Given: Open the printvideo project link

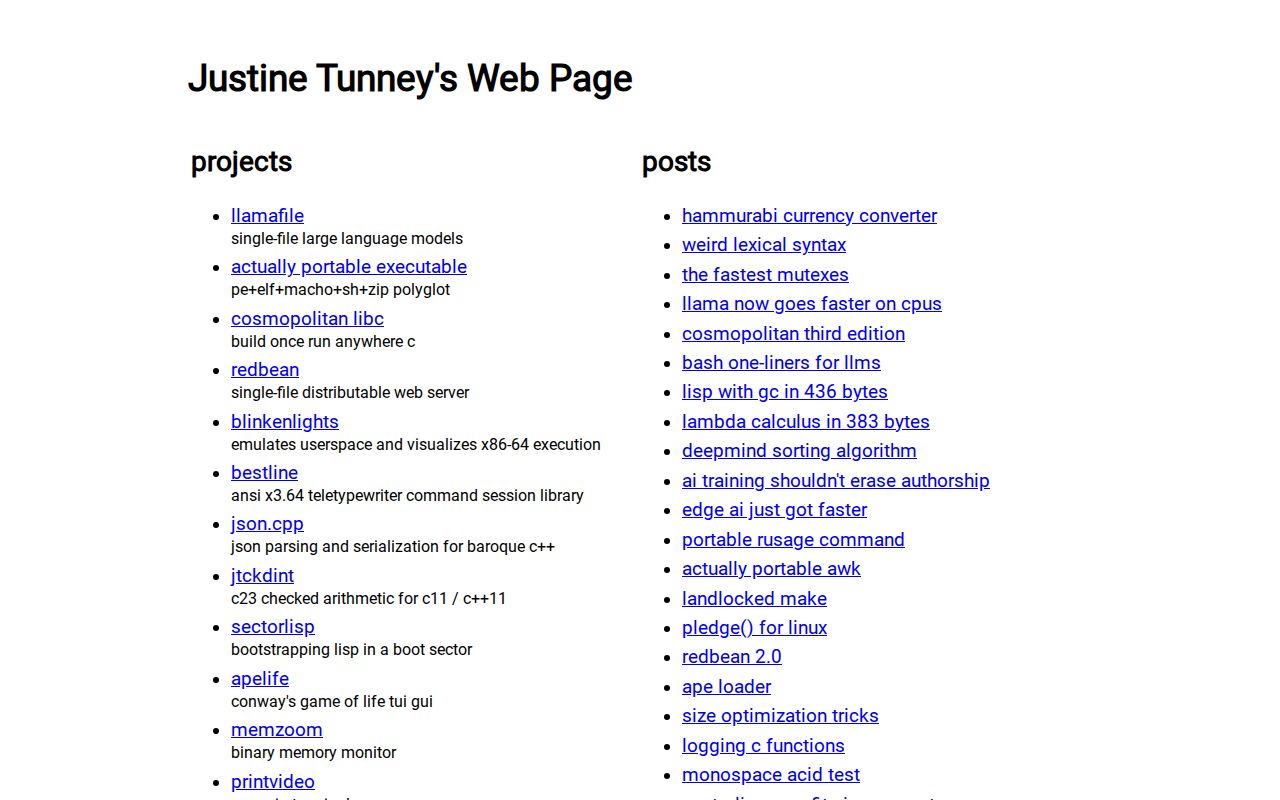Looking at the screenshot, I should (x=272, y=782).
